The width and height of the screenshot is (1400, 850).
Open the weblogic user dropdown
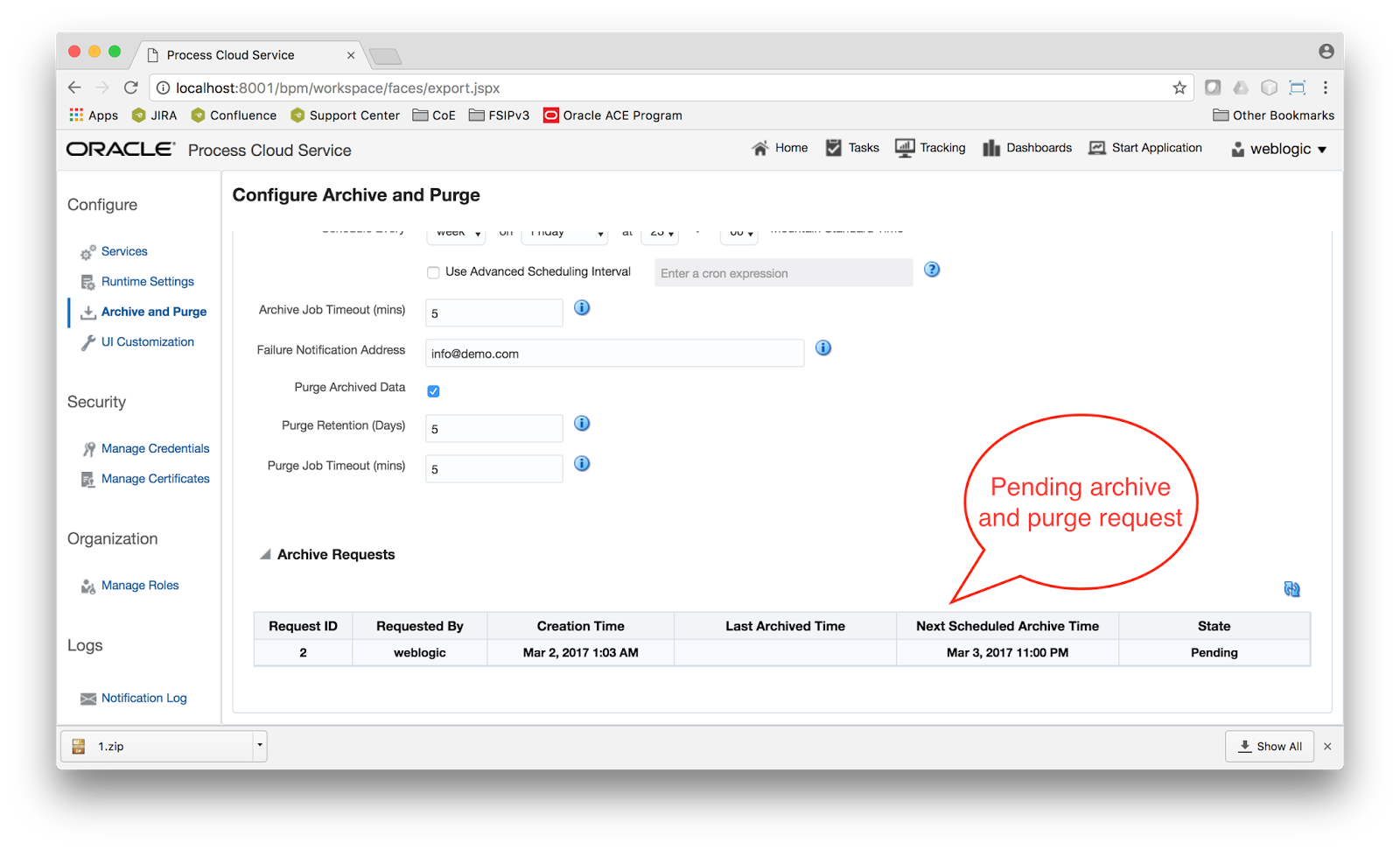tap(1278, 149)
